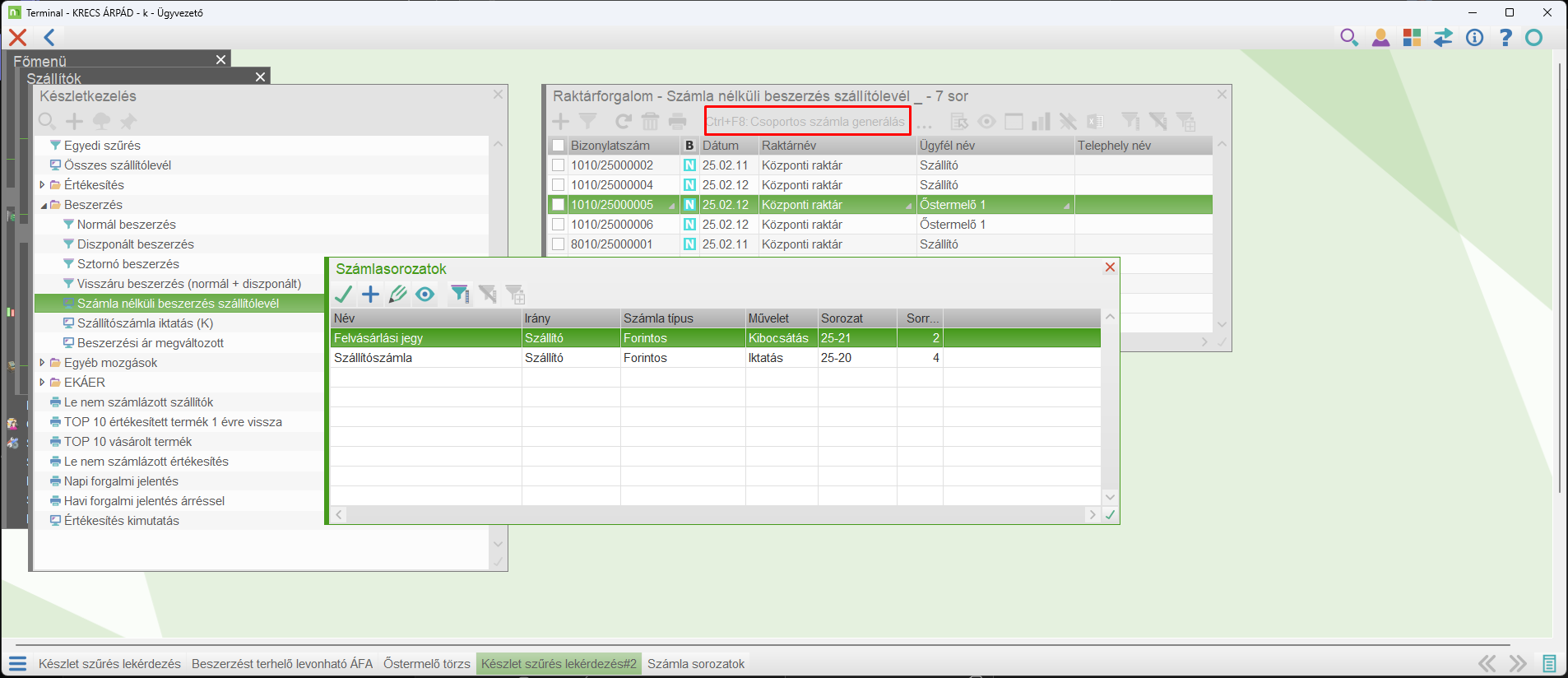Check the box for row 1010/25000004
Image resolution: width=1568 pixels, height=678 pixels.
pos(559,185)
